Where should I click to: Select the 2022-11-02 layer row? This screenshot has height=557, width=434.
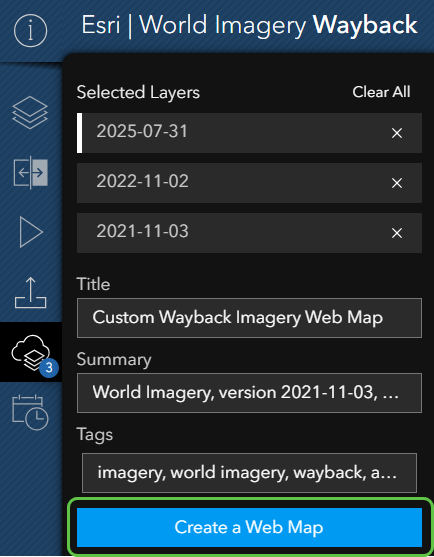(x=249, y=183)
